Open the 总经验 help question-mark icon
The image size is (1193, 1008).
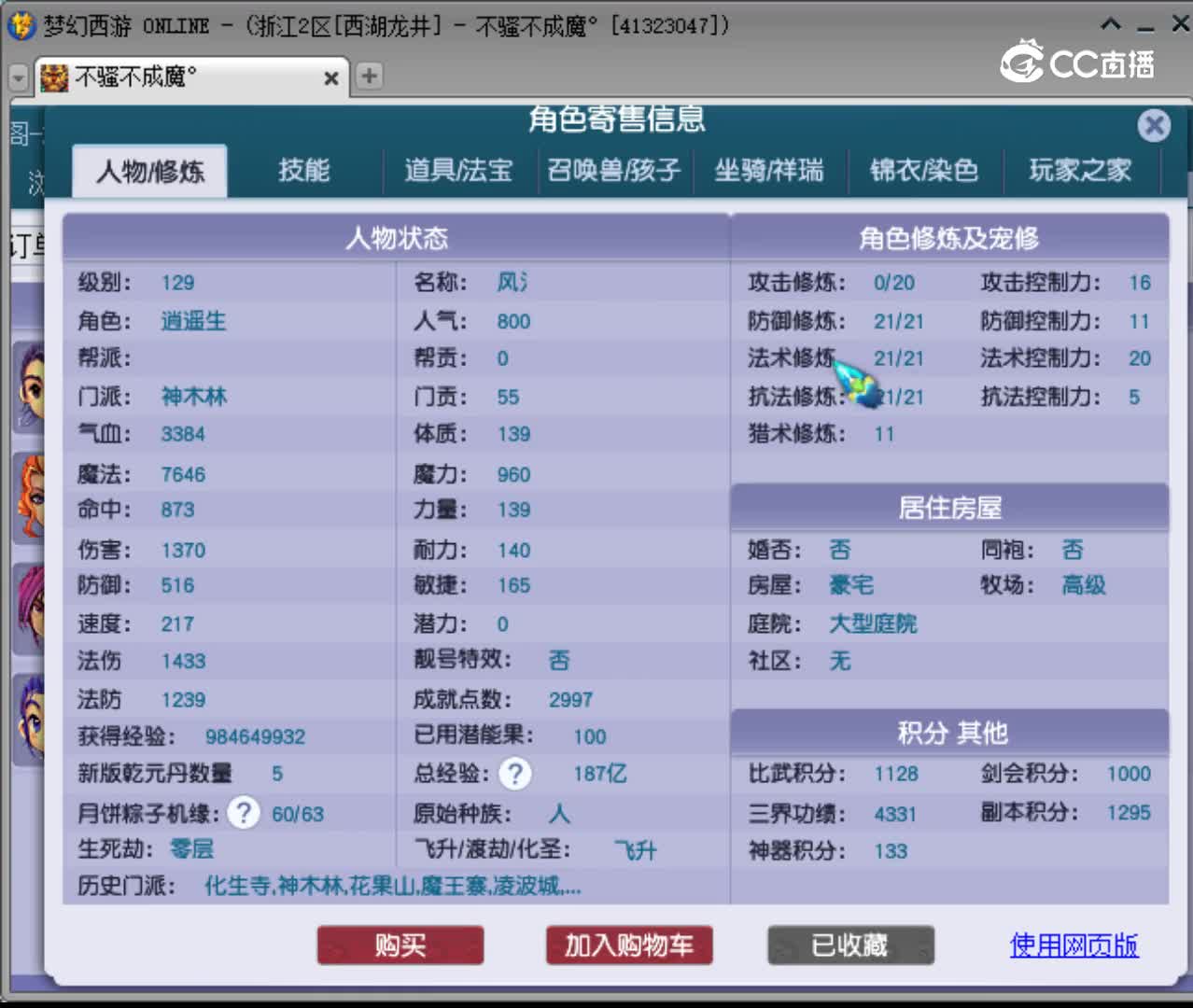514,773
